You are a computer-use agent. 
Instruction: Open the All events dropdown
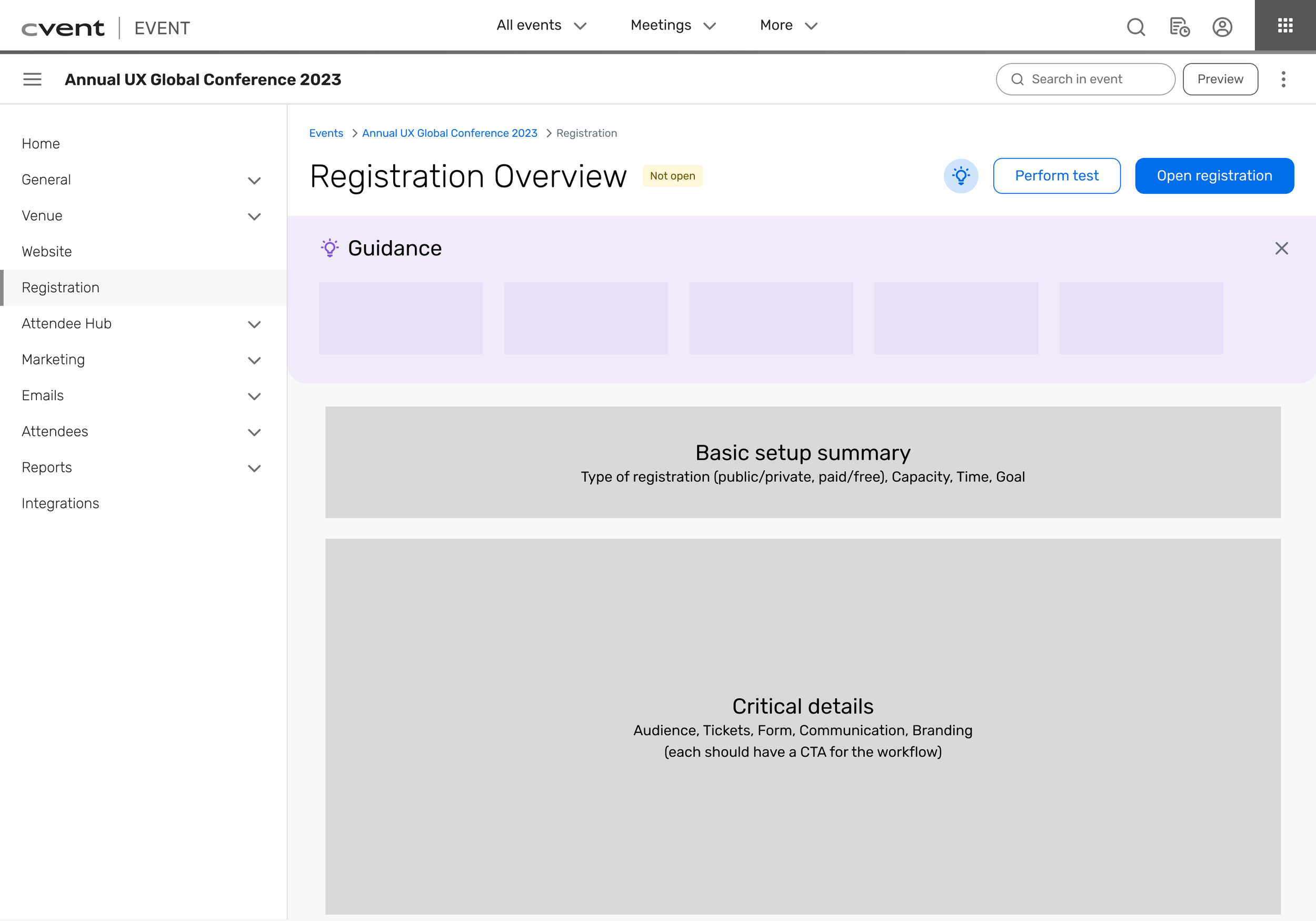coord(541,25)
